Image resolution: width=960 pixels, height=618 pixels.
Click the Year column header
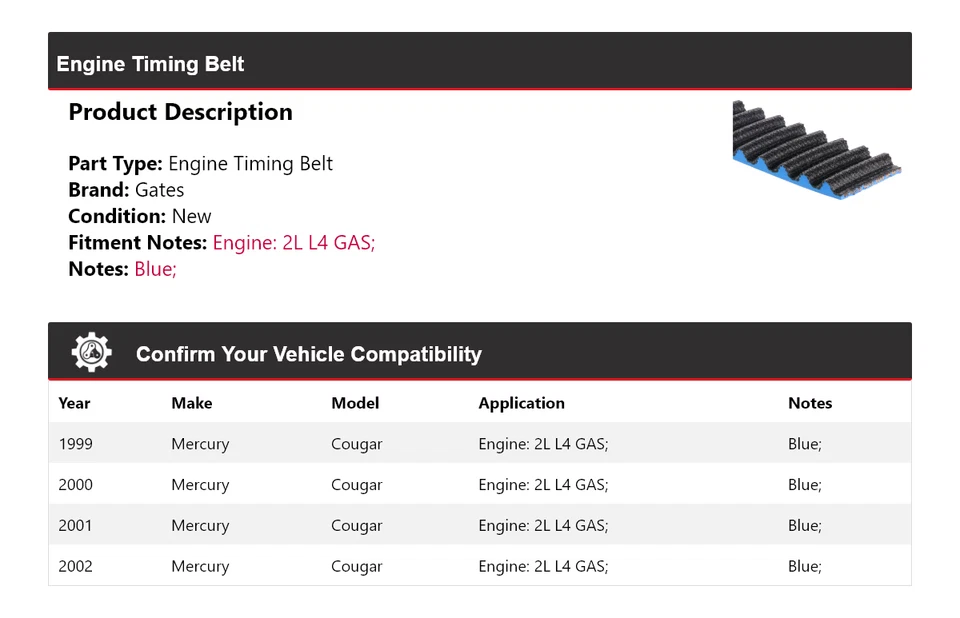[74, 403]
